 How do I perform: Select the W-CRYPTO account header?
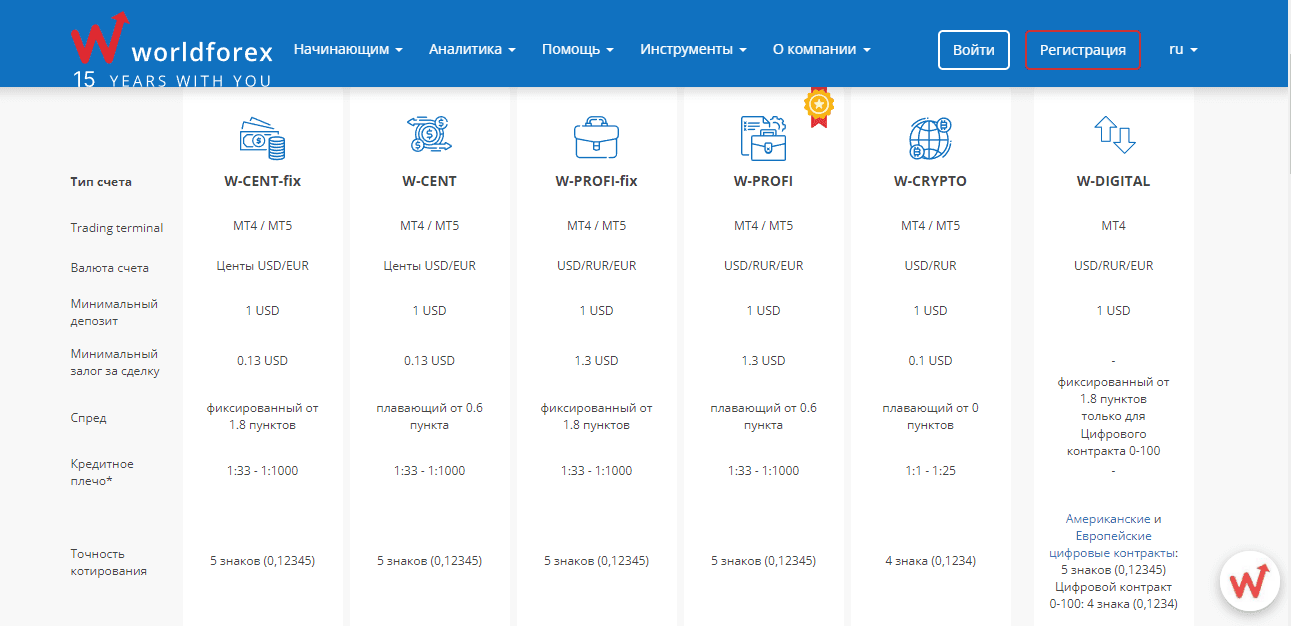point(930,181)
